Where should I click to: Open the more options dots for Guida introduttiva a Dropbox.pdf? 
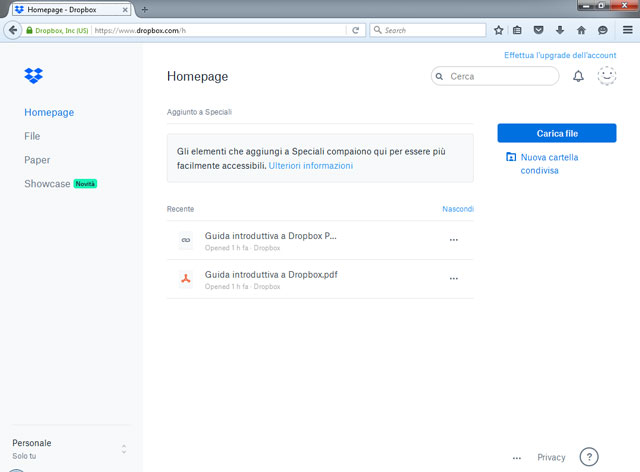pos(453,279)
